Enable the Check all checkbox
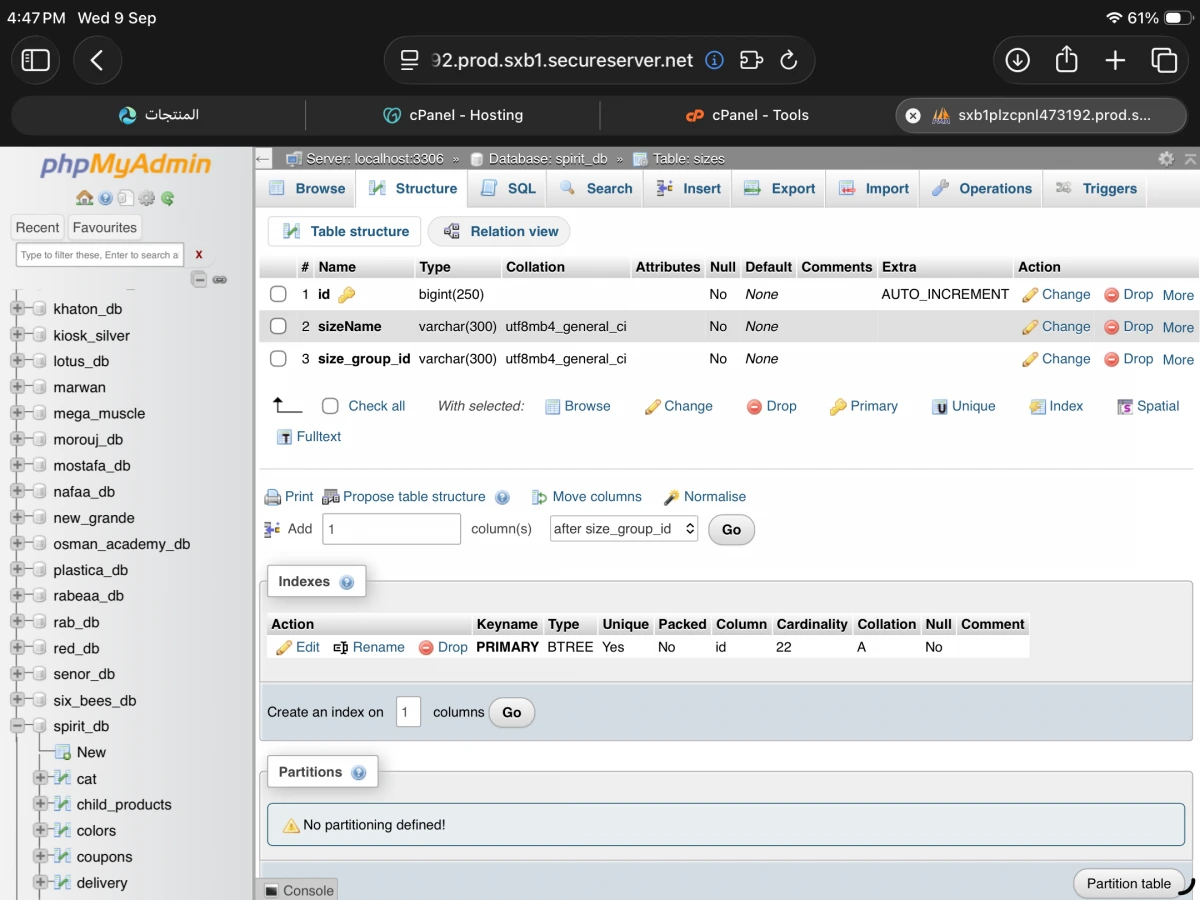This screenshot has height=900, width=1200. coord(330,406)
